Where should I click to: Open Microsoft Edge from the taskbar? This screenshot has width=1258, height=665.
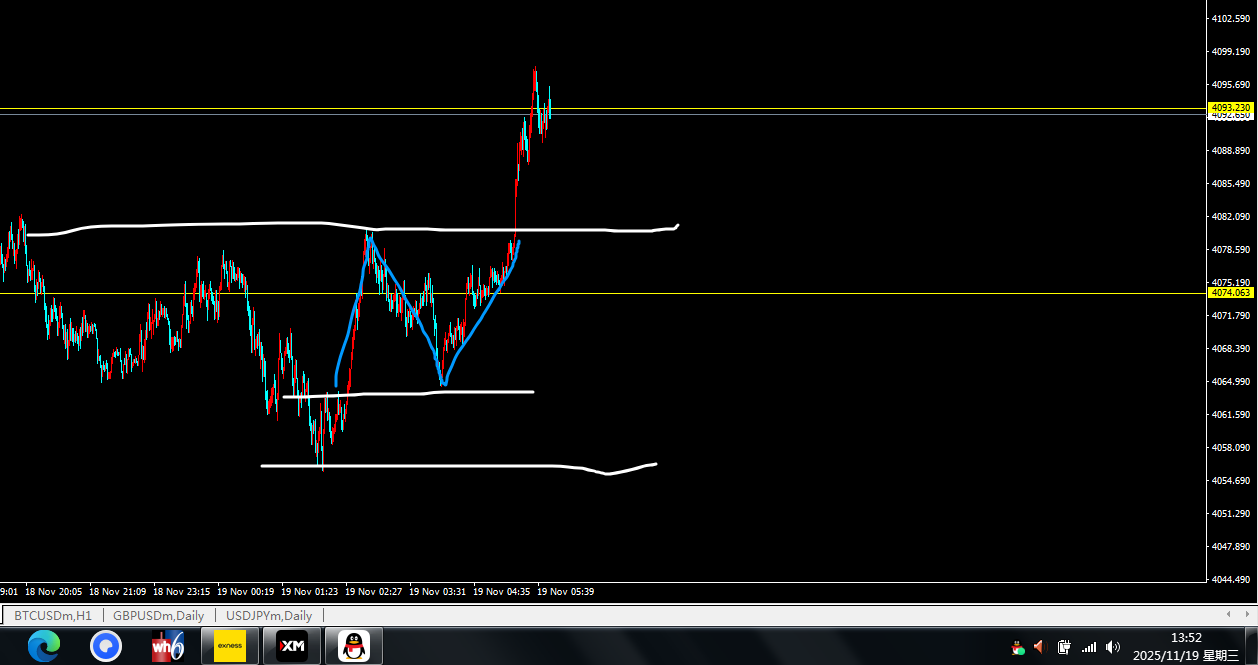pyautogui.click(x=44, y=646)
